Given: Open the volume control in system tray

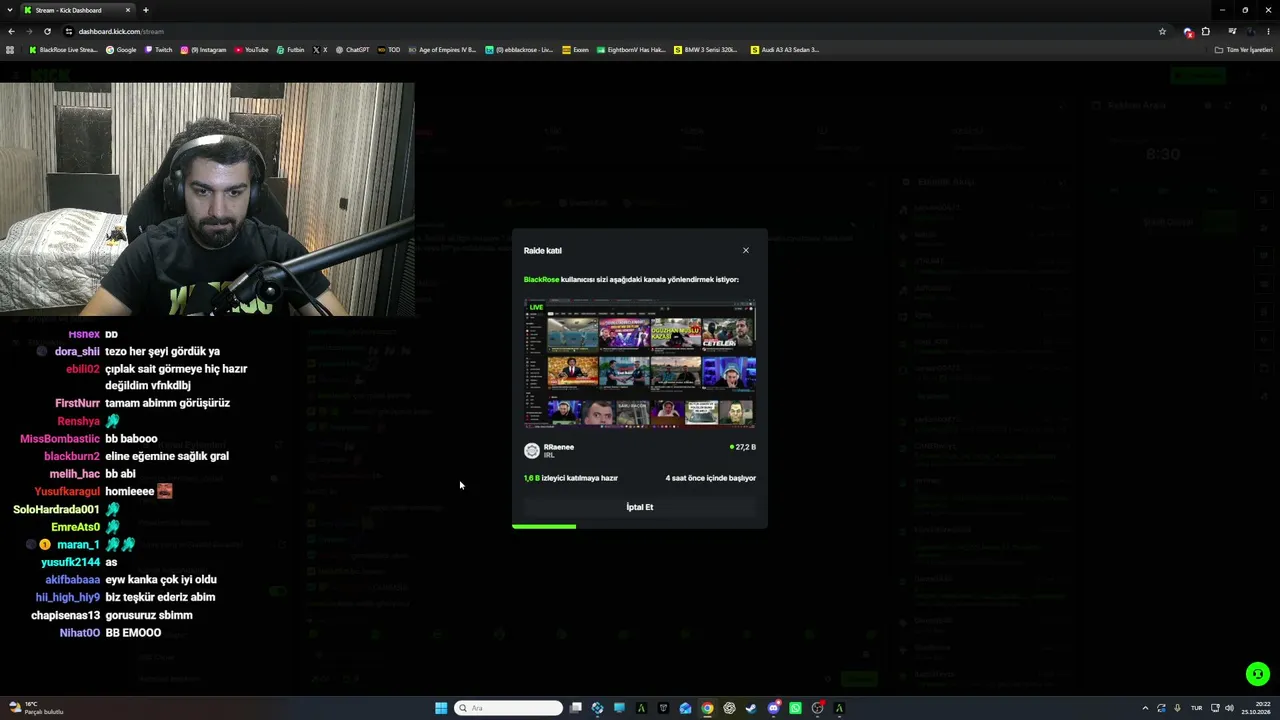Looking at the screenshot, I should 1229,708.
